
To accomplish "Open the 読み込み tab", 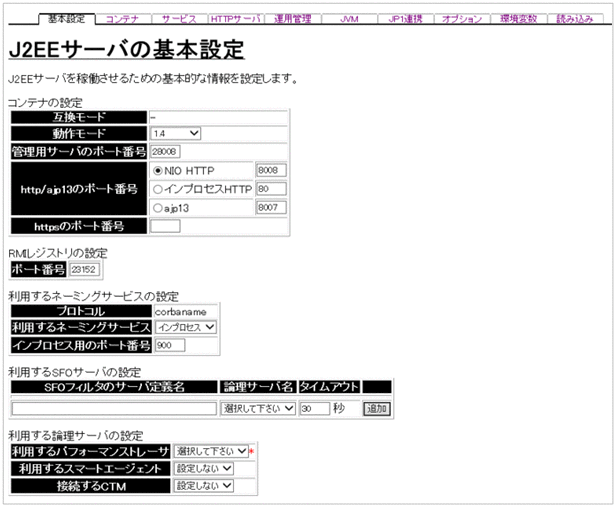I will click(575, 19).
